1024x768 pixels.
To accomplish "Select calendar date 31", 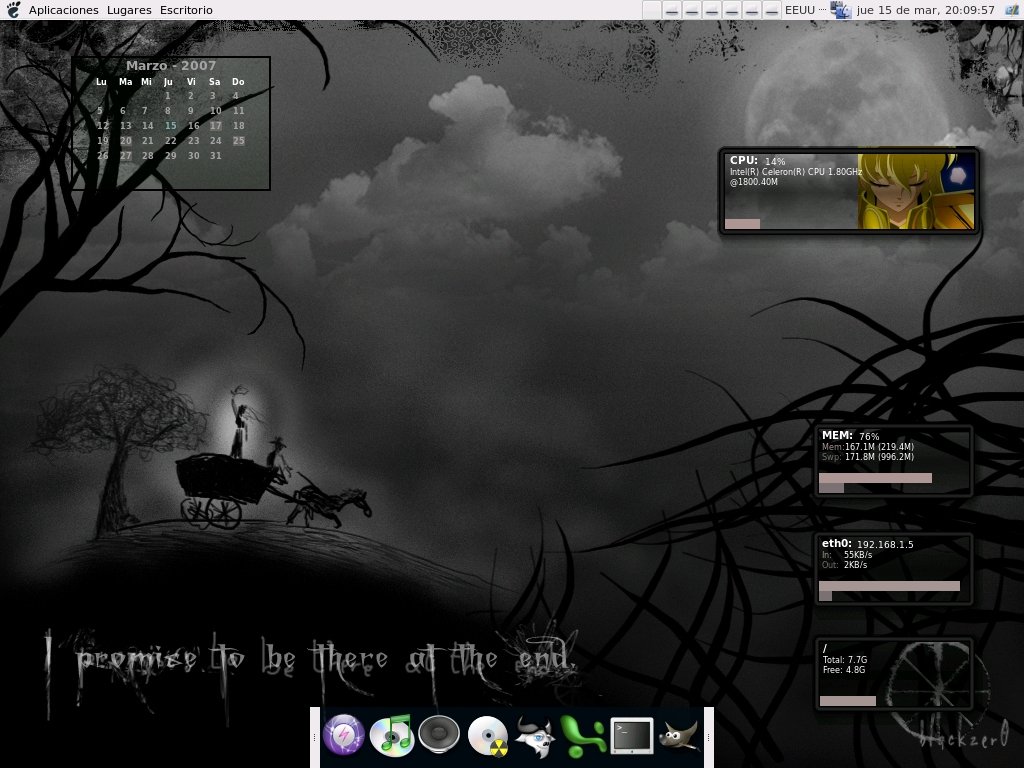I will click(x=216, y=155).
